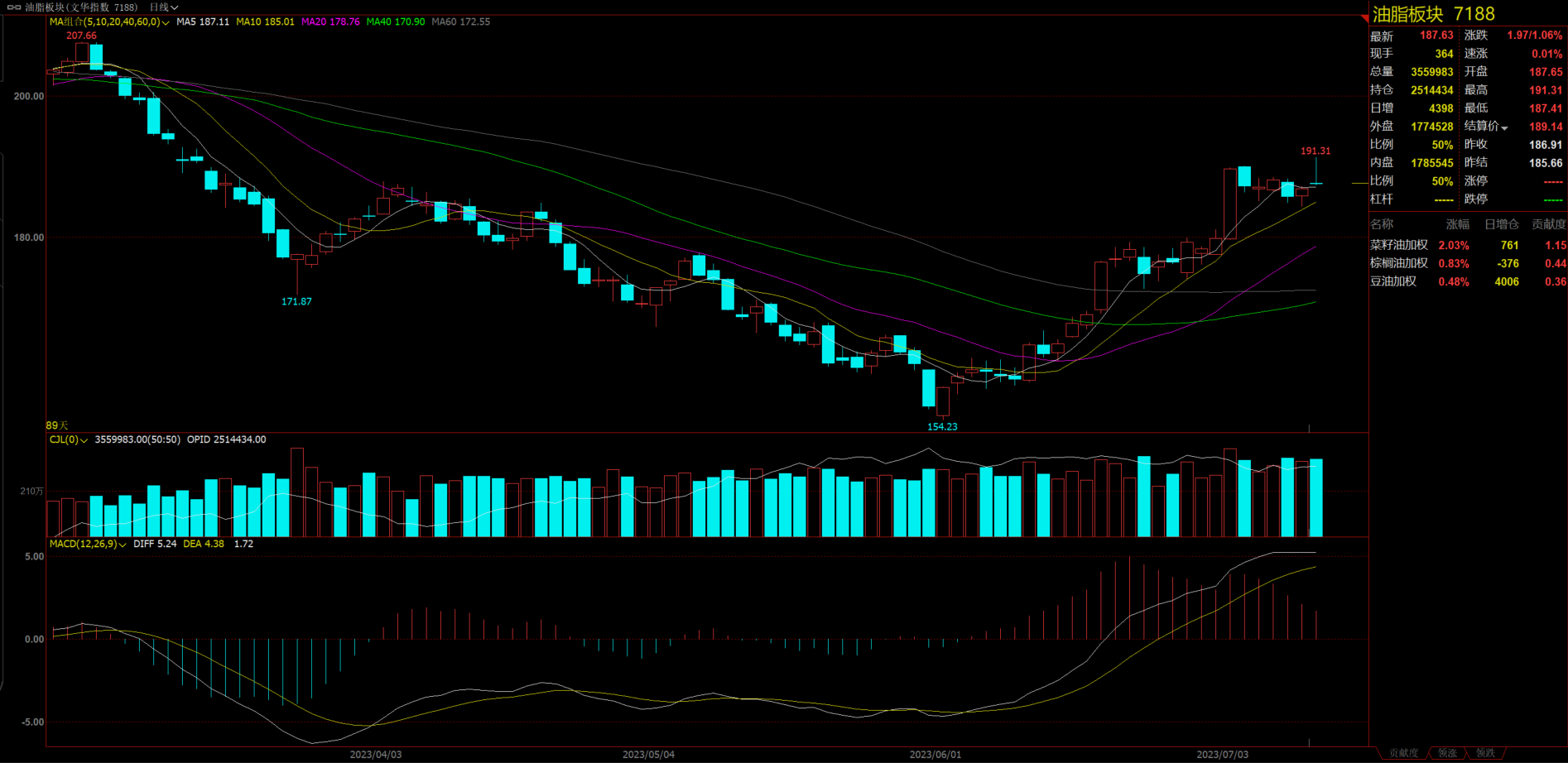The image size is (1568, 763).
Task: Click the 外盘 value 1774528
Action: 1432,127
